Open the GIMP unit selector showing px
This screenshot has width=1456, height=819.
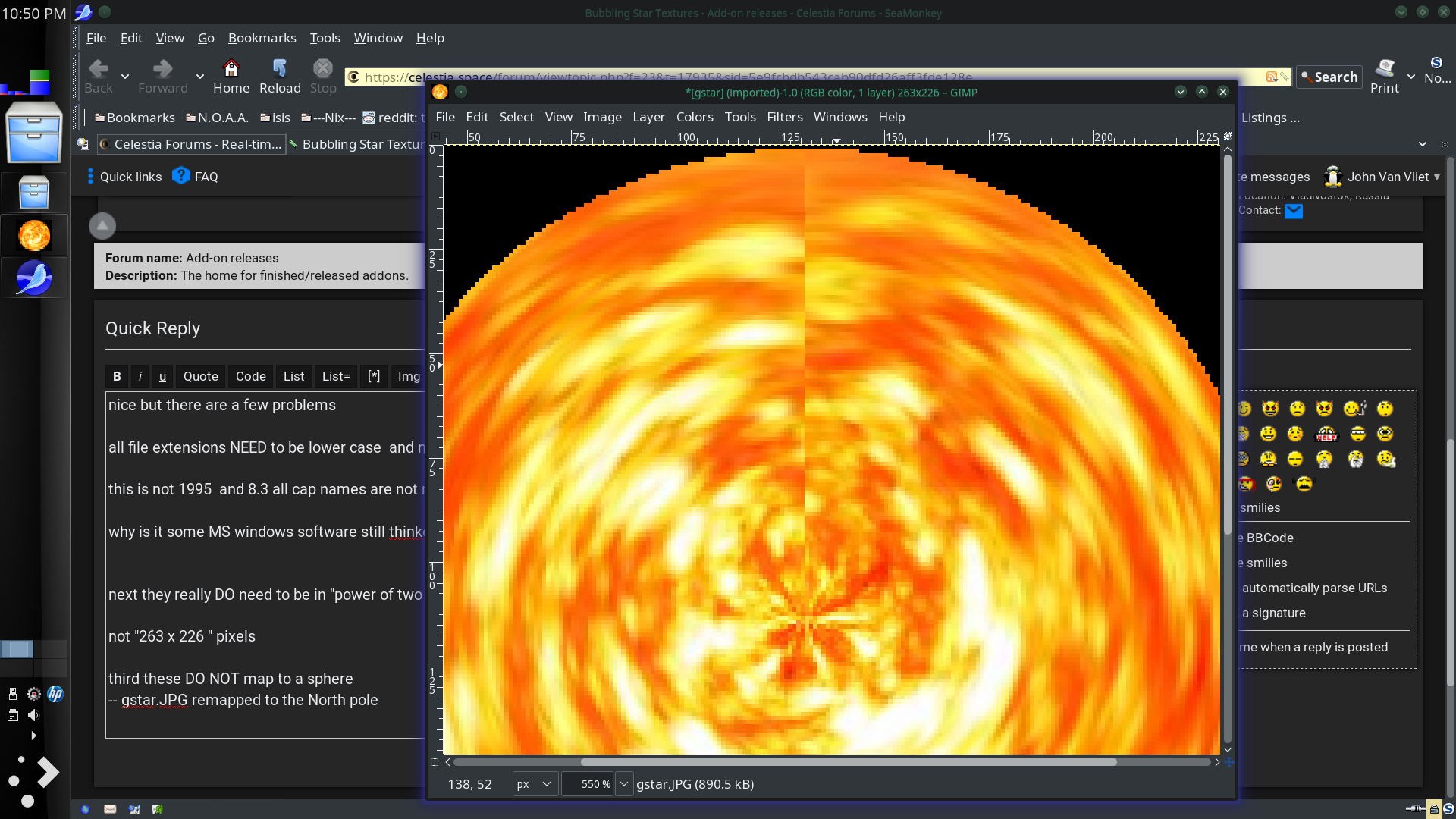click(x=535, y=784)
